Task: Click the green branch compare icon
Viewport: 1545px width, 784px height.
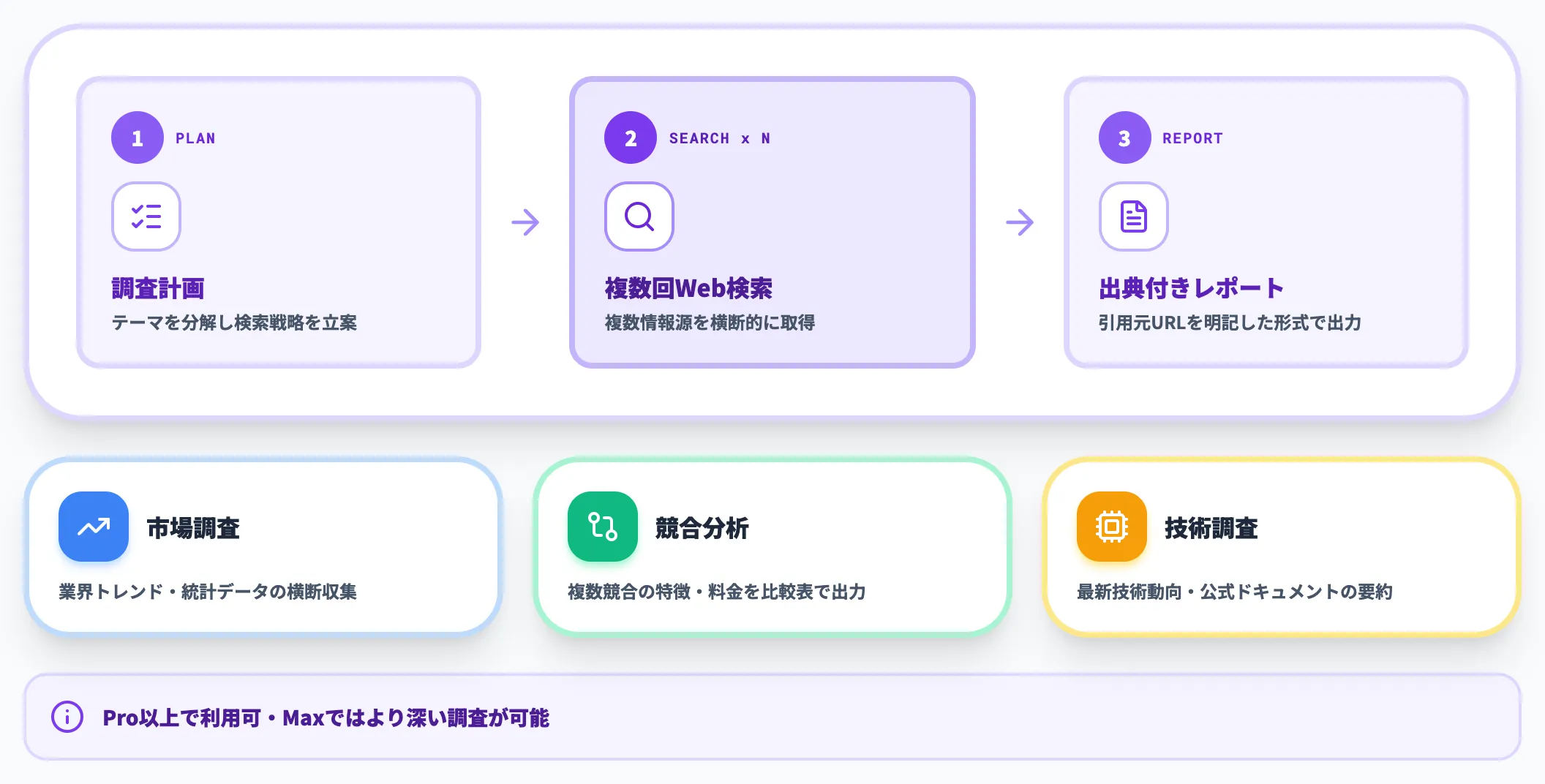Action: click(x=603, y=527)
